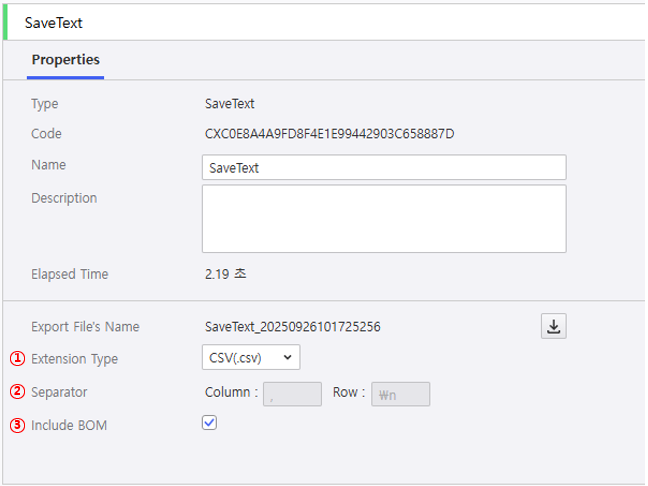Click the red circled number 2 marker
This screenshot has height=486, width=648.
pyautogui.click(x=16, y=392)
